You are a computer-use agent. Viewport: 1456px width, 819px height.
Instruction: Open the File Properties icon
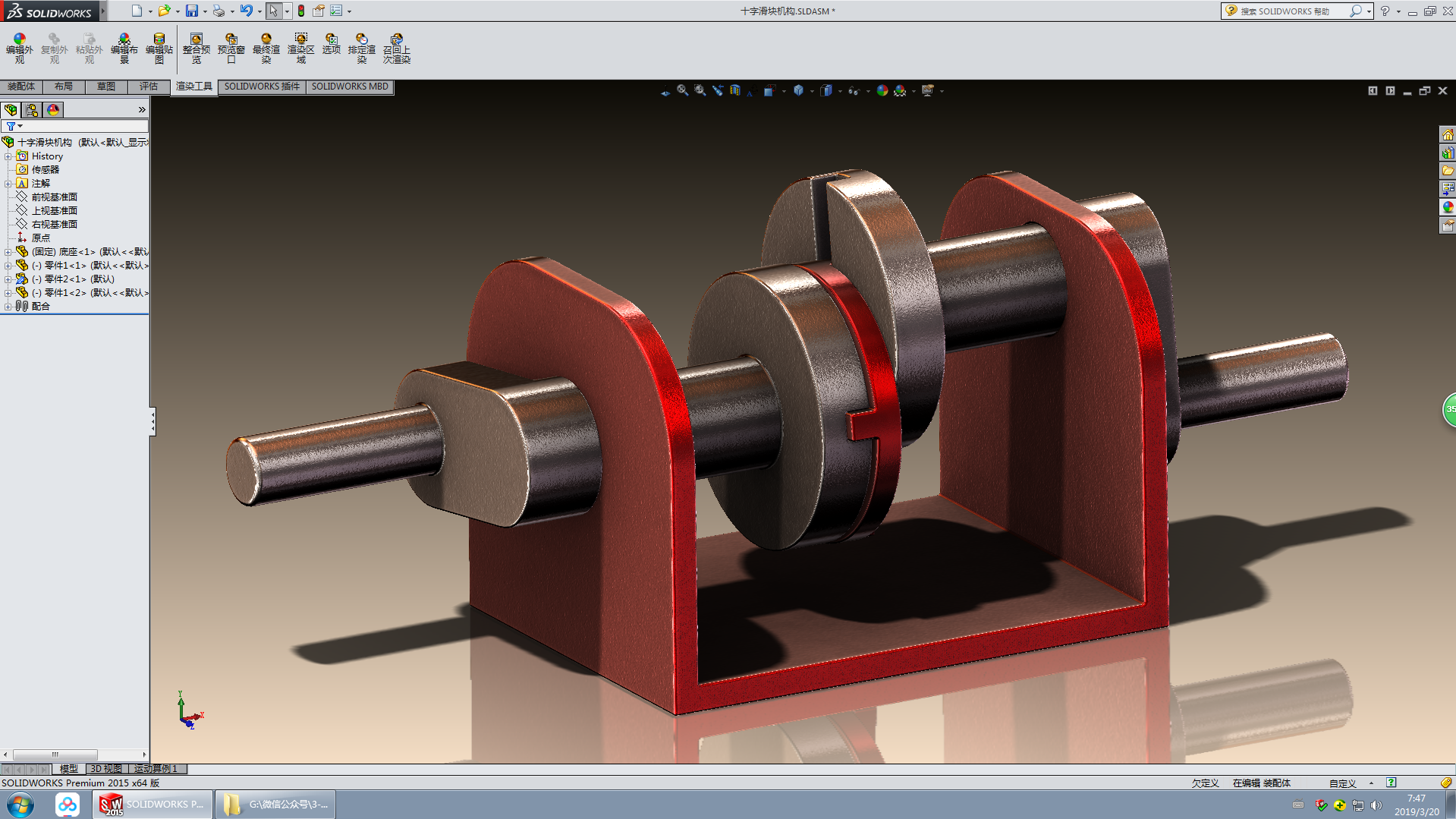(x=319, y=11)
